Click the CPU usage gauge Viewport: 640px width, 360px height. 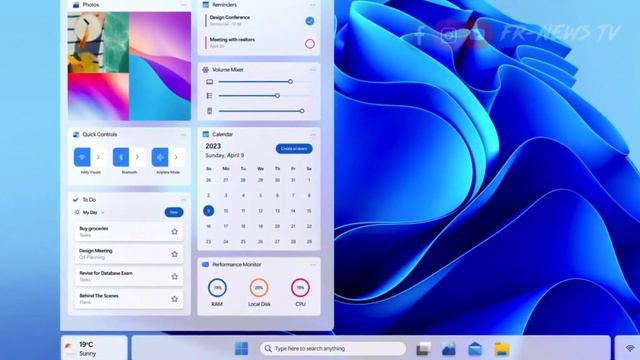pyautogui.click(x=300, y=288)
